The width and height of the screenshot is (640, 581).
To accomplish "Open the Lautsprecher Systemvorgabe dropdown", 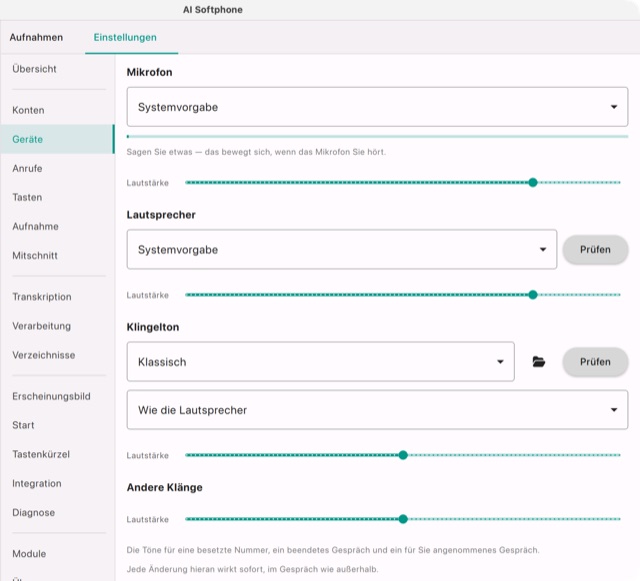I will point(342,249).
